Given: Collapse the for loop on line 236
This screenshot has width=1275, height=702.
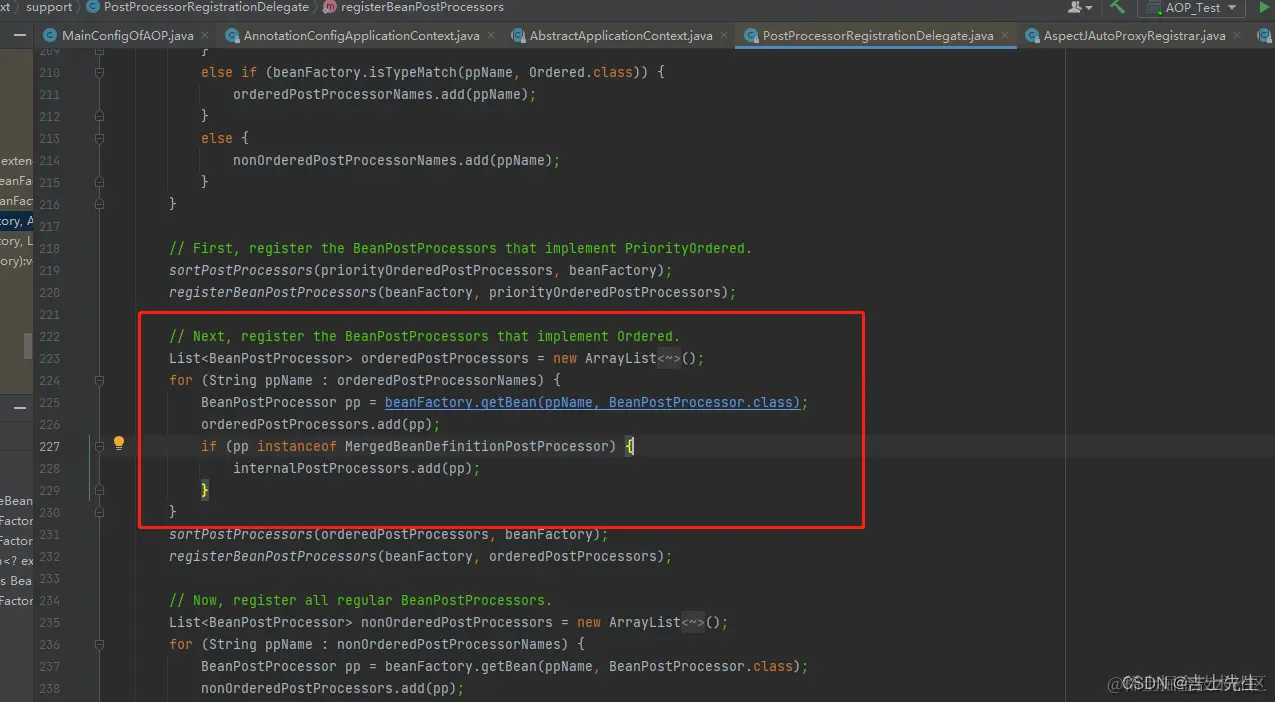Looking at the screenshot, I should pyautogui.click(x=99, y=645).
